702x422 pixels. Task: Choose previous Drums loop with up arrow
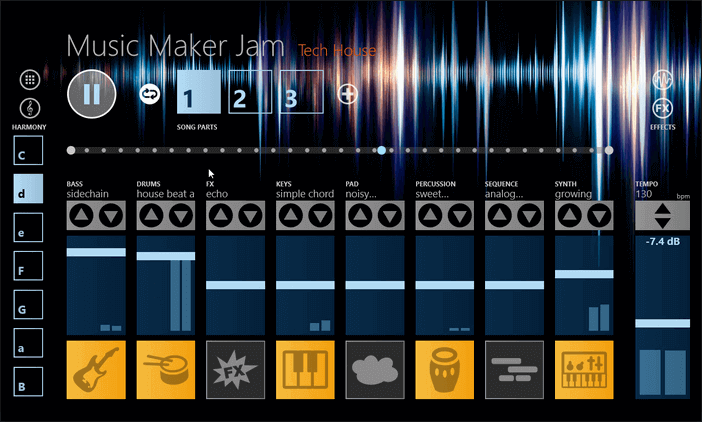coord(151,216)
